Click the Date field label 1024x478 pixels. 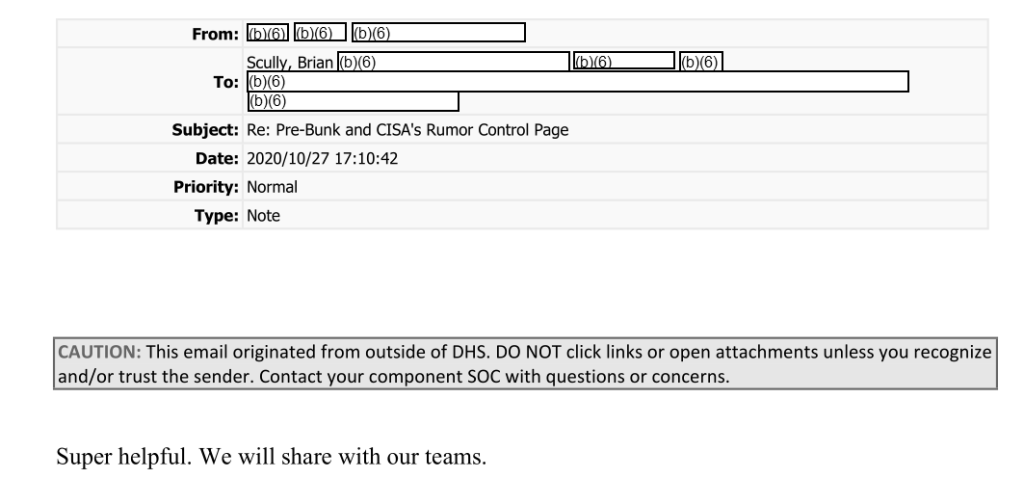point(217,159)
